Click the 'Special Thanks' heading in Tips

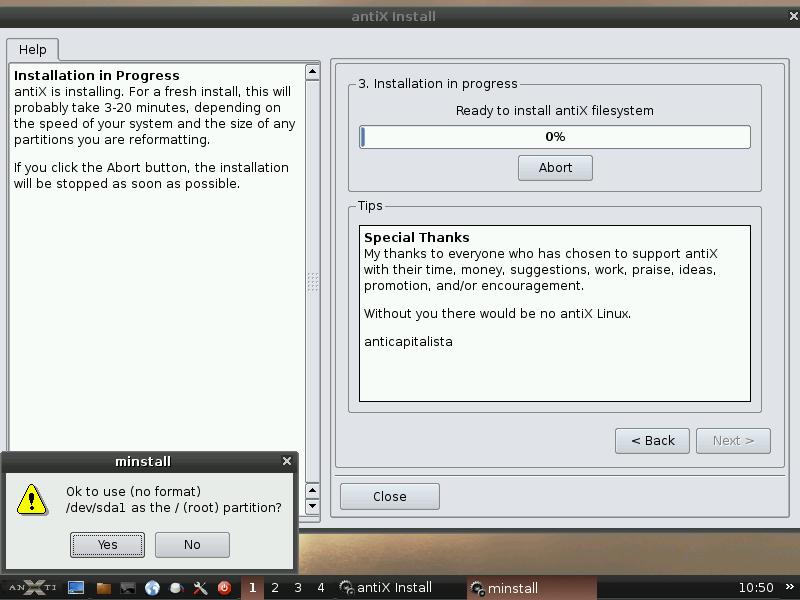416,238
